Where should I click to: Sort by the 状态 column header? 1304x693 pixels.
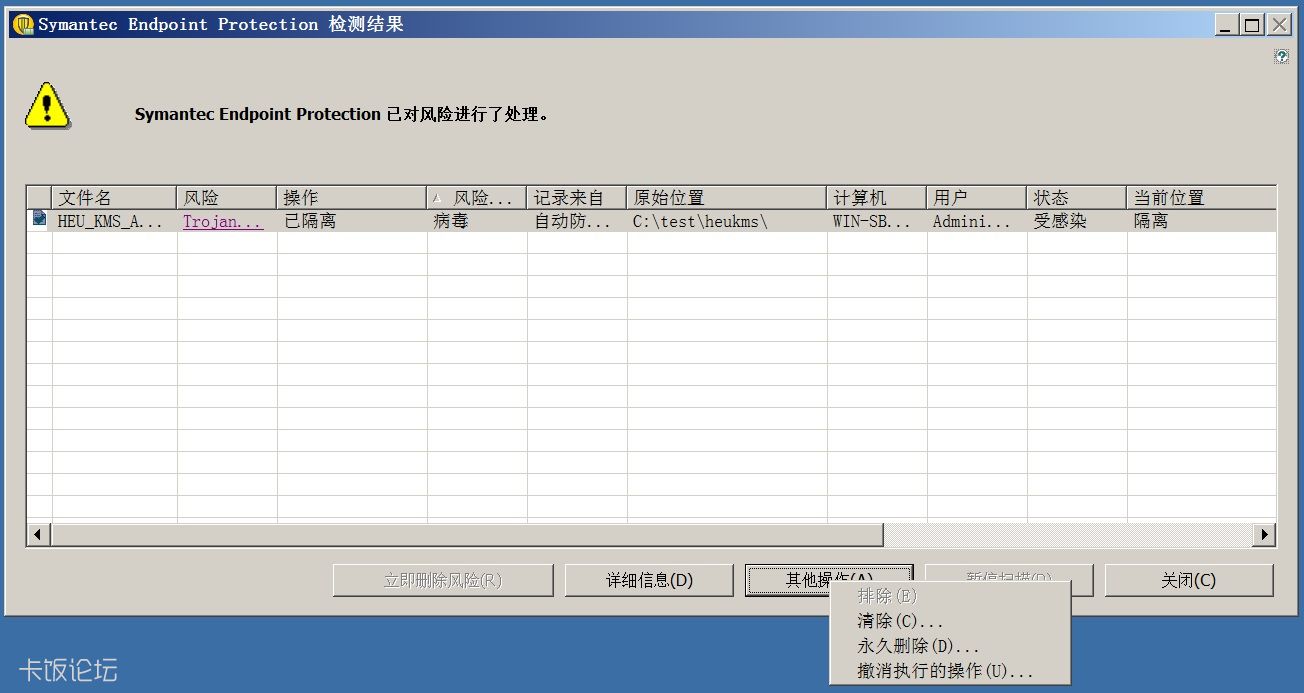[x=1076, y=197]
